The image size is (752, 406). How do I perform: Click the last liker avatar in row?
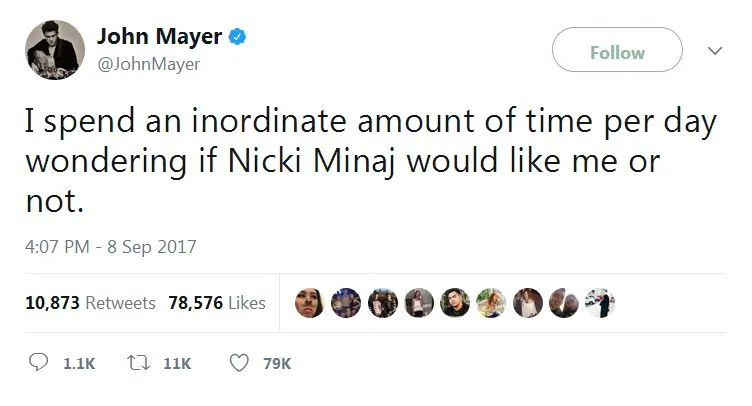pos(600,303)
